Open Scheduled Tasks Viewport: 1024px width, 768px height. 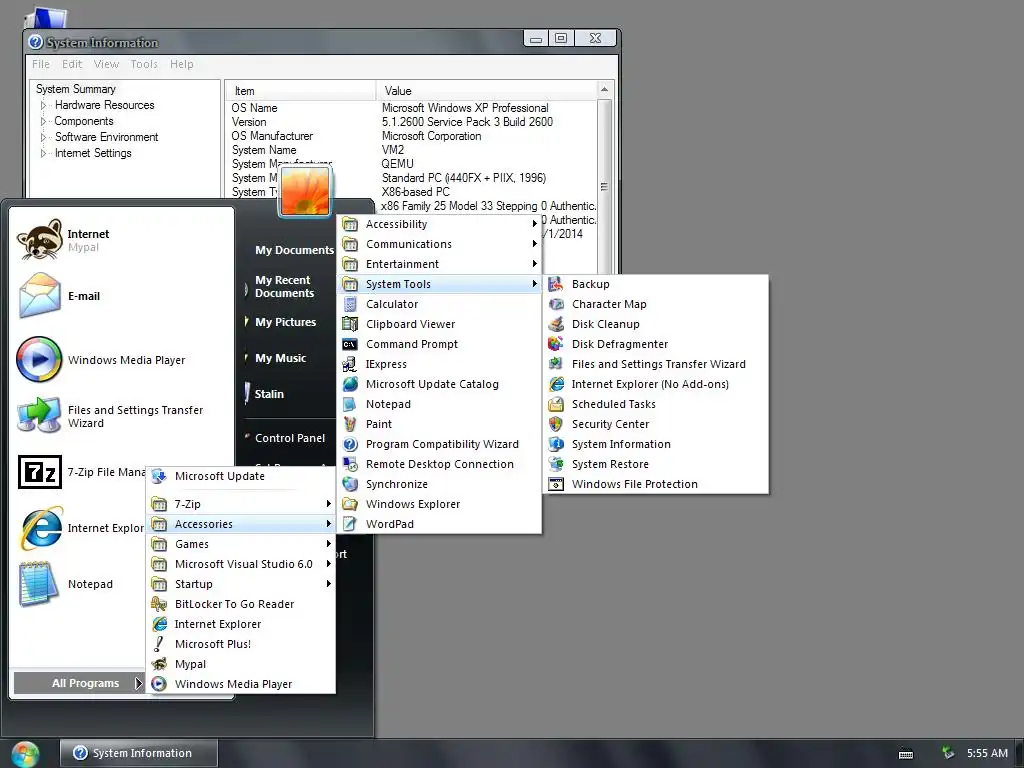point(658,404)
